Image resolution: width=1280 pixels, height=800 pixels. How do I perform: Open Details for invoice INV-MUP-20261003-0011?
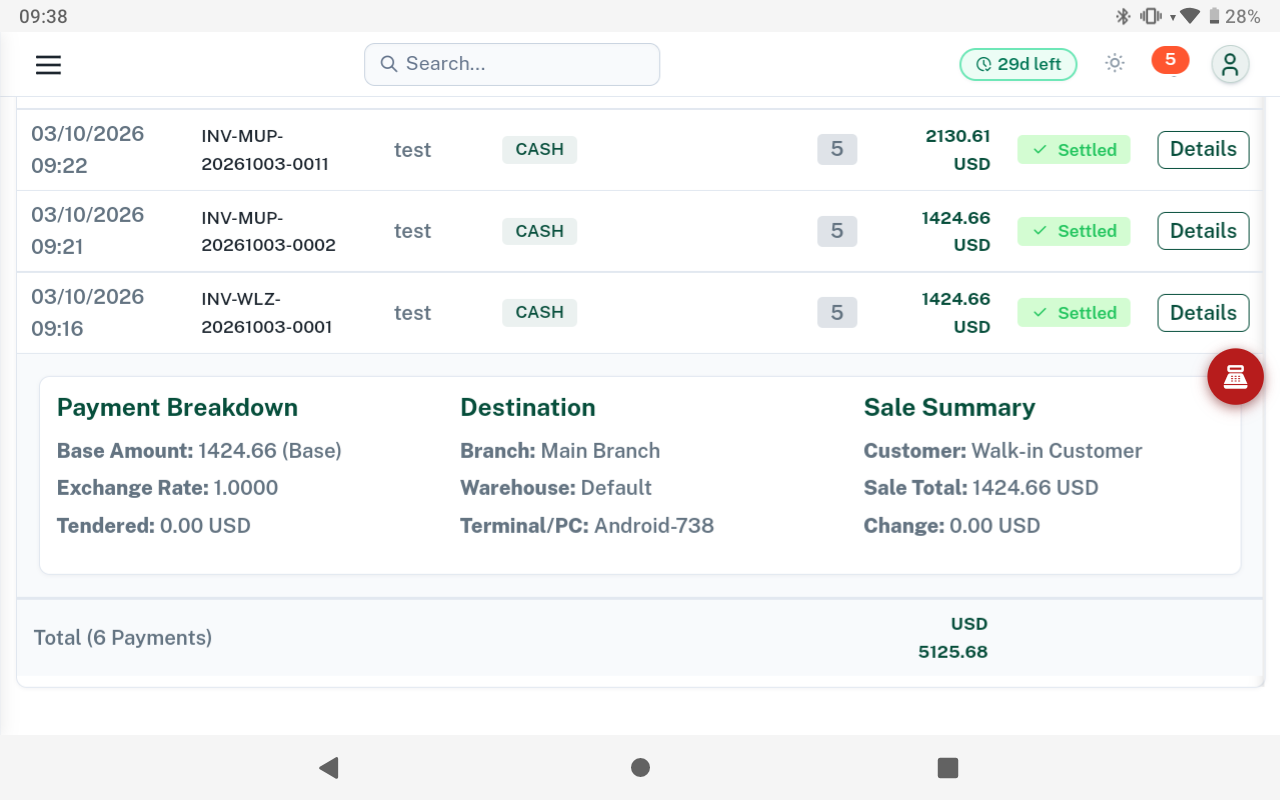click(1203, 150)
